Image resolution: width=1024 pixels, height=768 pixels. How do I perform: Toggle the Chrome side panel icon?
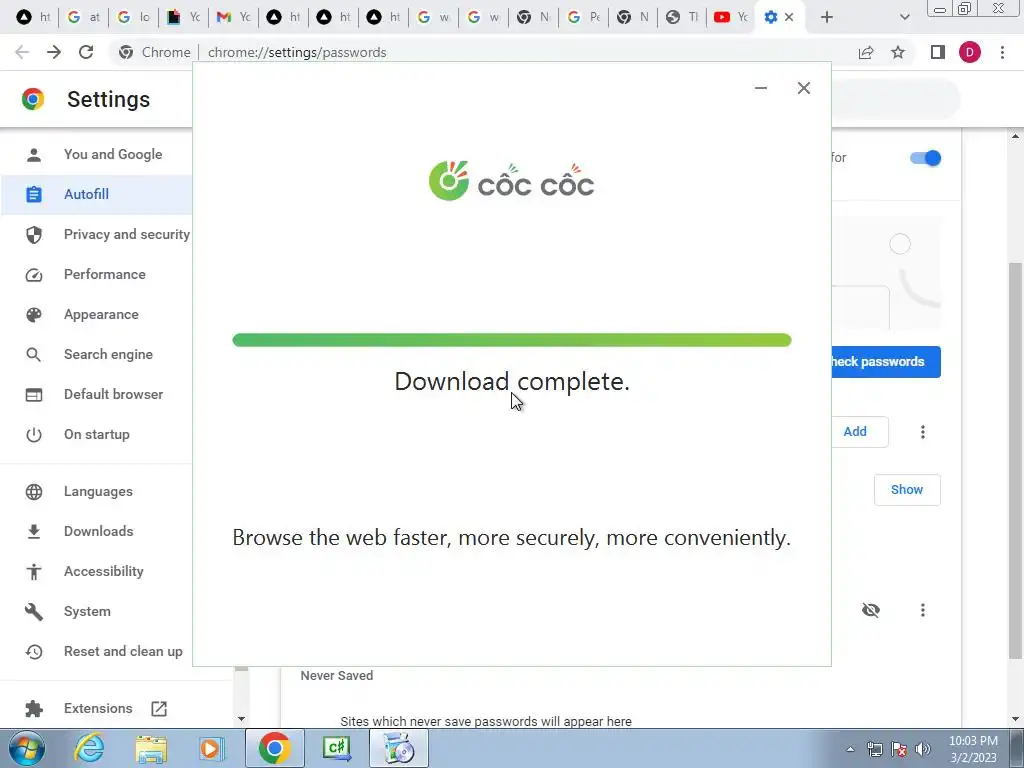(x=938, y=52)
